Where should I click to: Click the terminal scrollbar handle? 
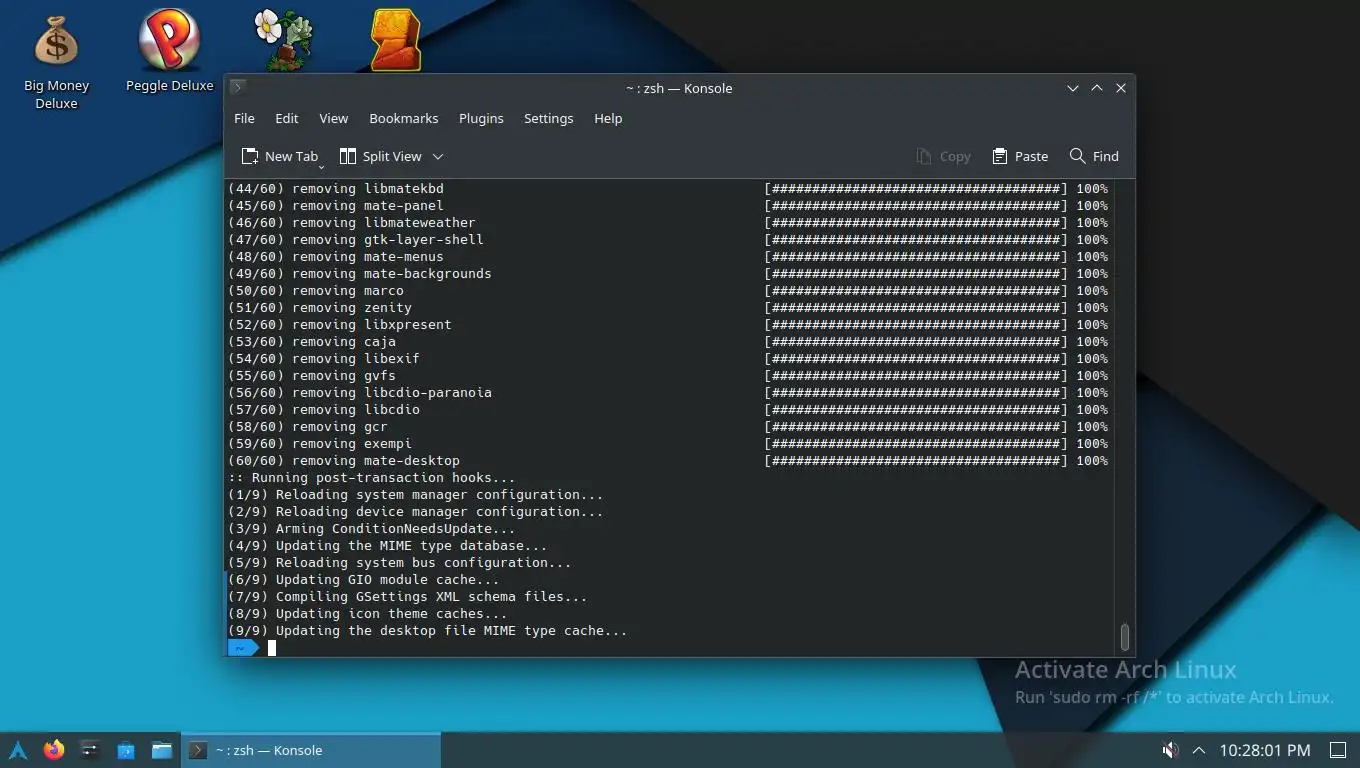(x=1124, y=636)
